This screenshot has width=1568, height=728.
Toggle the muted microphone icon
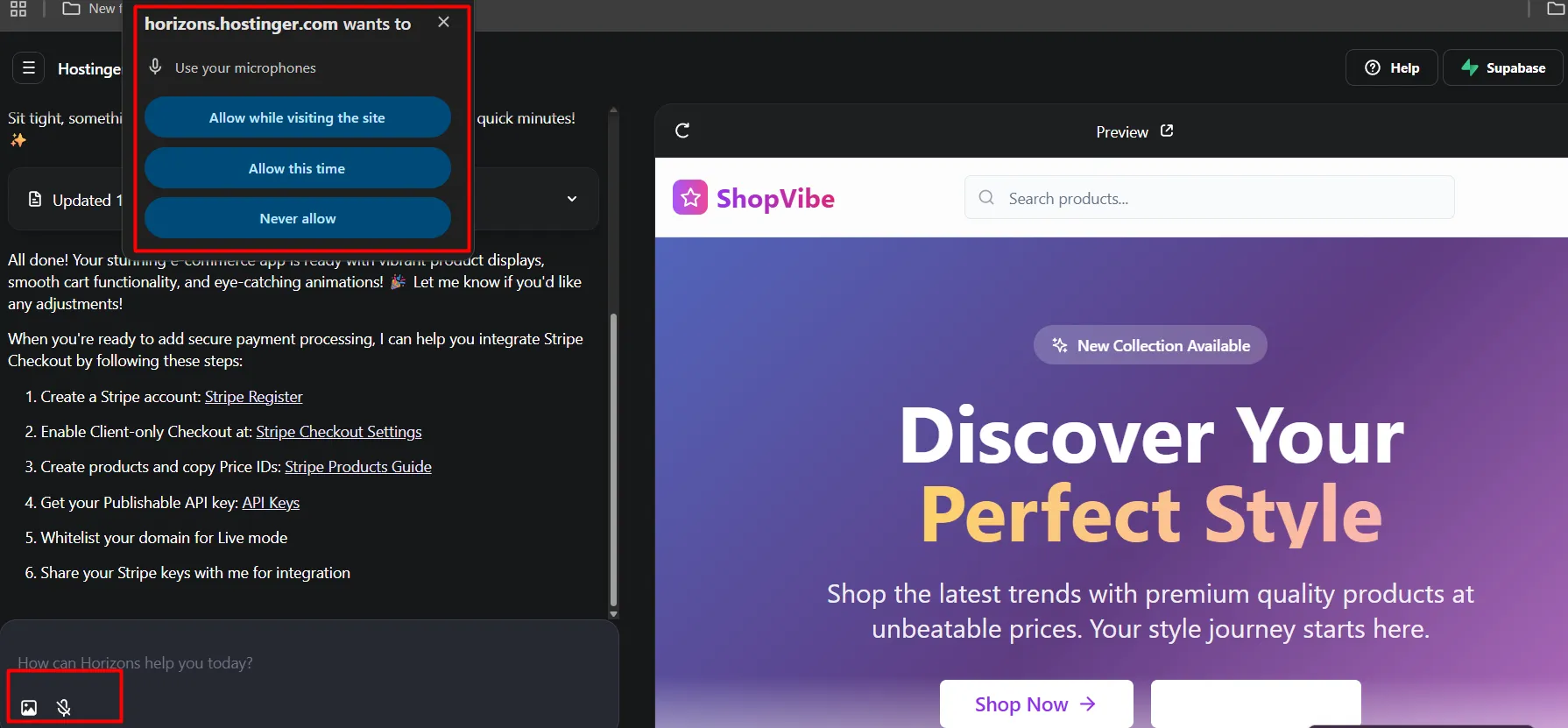(64, 708)
